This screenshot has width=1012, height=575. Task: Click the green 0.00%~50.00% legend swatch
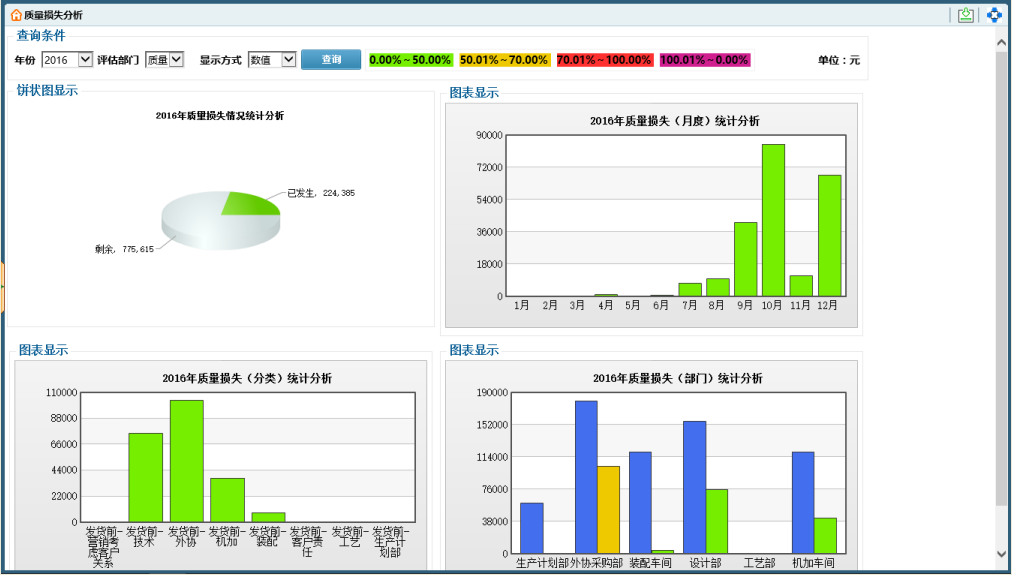[410, 60]
